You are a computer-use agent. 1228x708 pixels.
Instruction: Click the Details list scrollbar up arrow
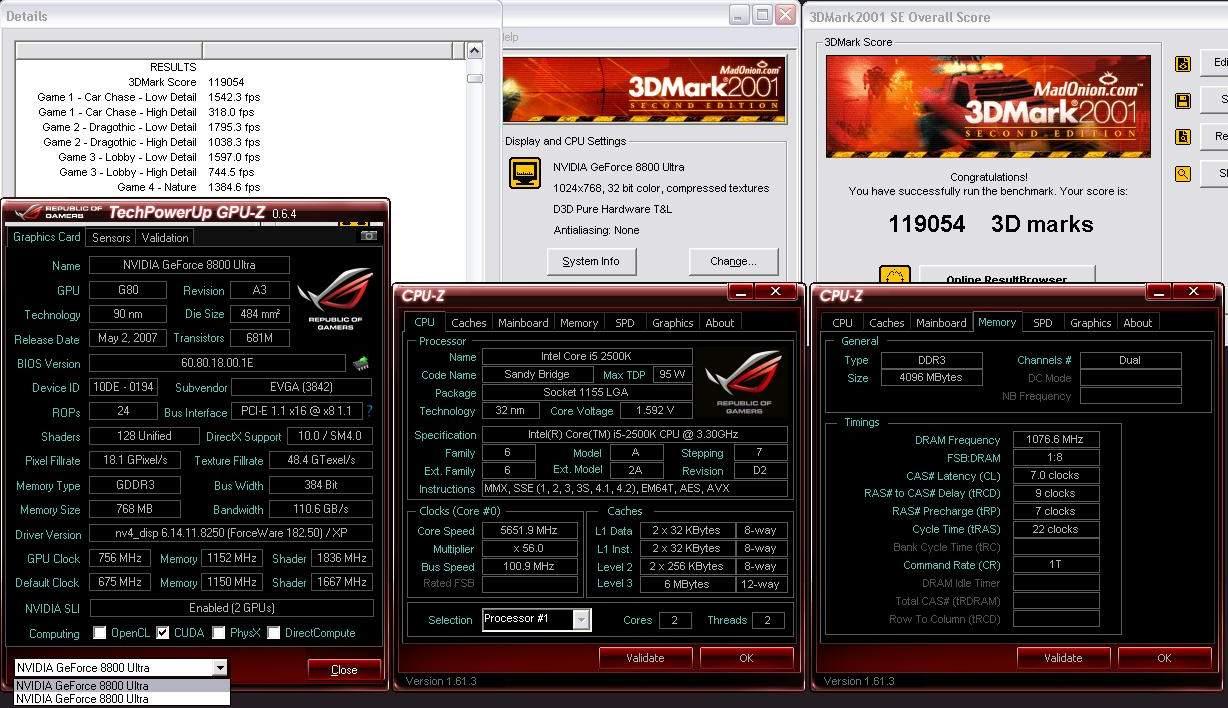pos(475,50)
